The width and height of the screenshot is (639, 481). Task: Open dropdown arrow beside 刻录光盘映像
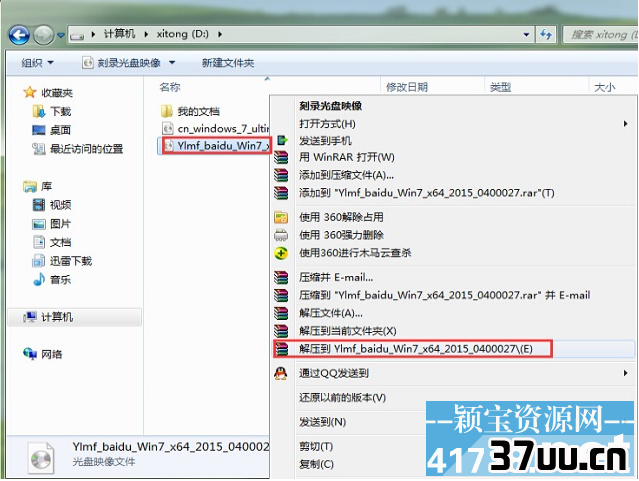click(x=172, y=63)
